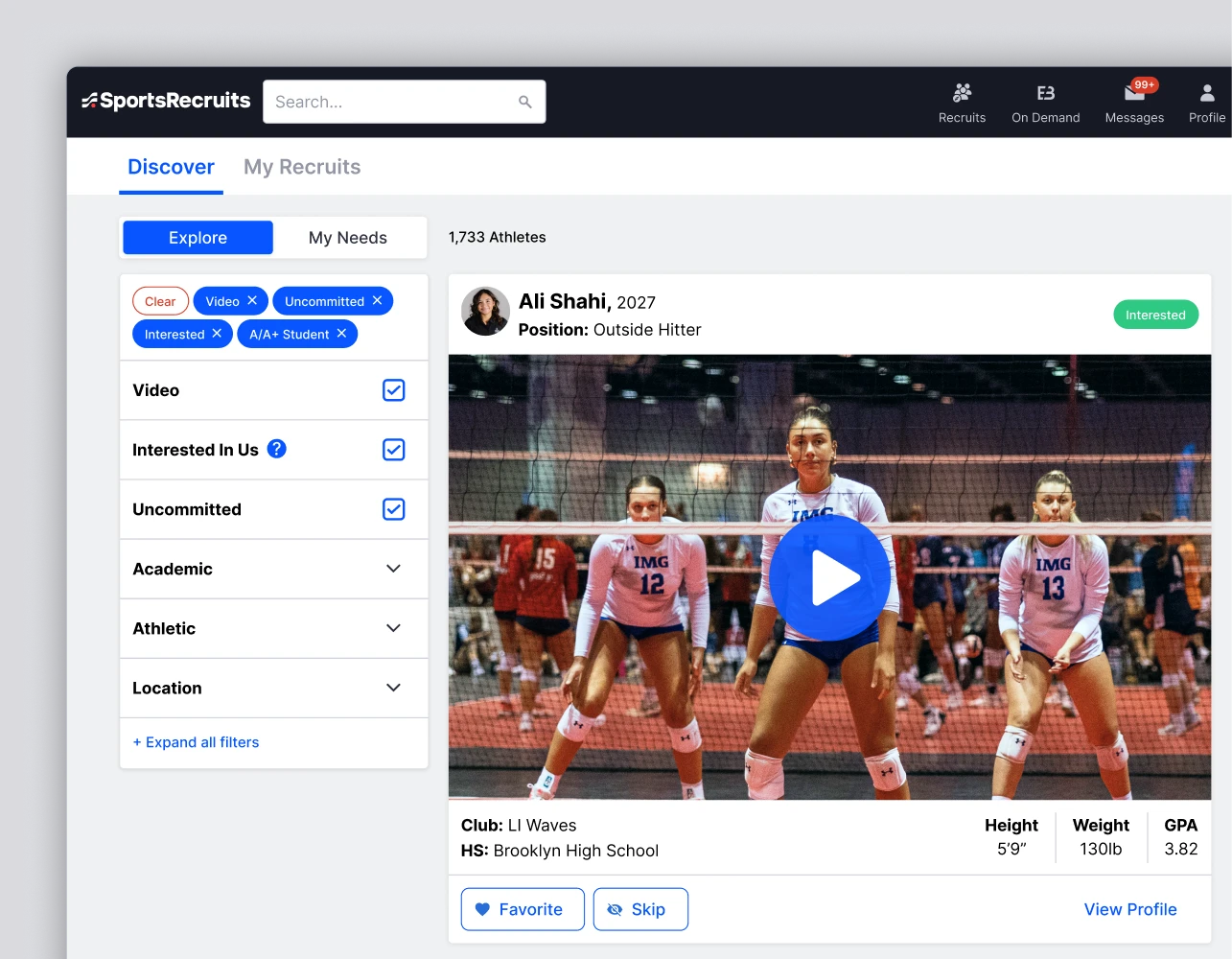Click the Height 5'9" value
This screenshot has width=1232, height=959.
pos(1011,849)
